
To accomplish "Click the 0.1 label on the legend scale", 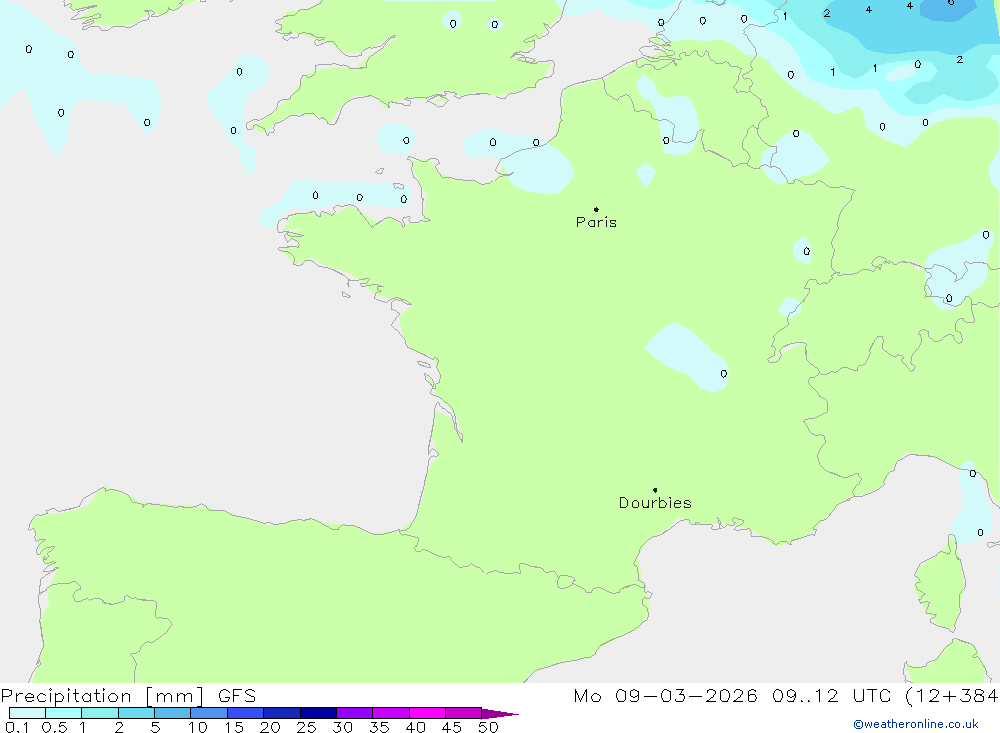I will tap(16, 727).
